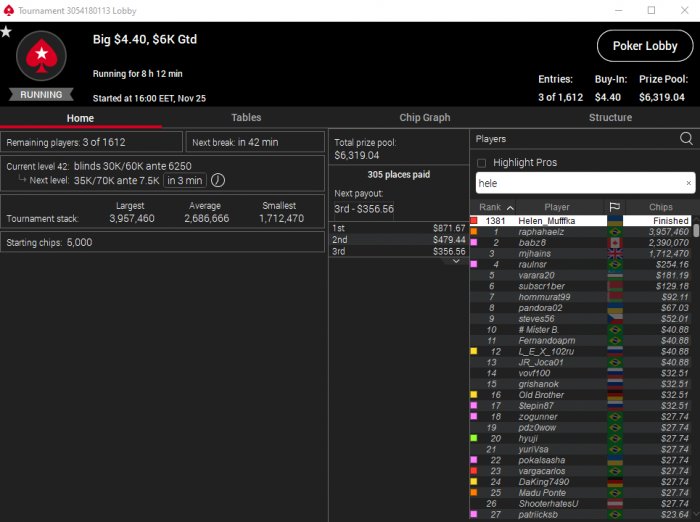Sort the list by Chips column

660,207
